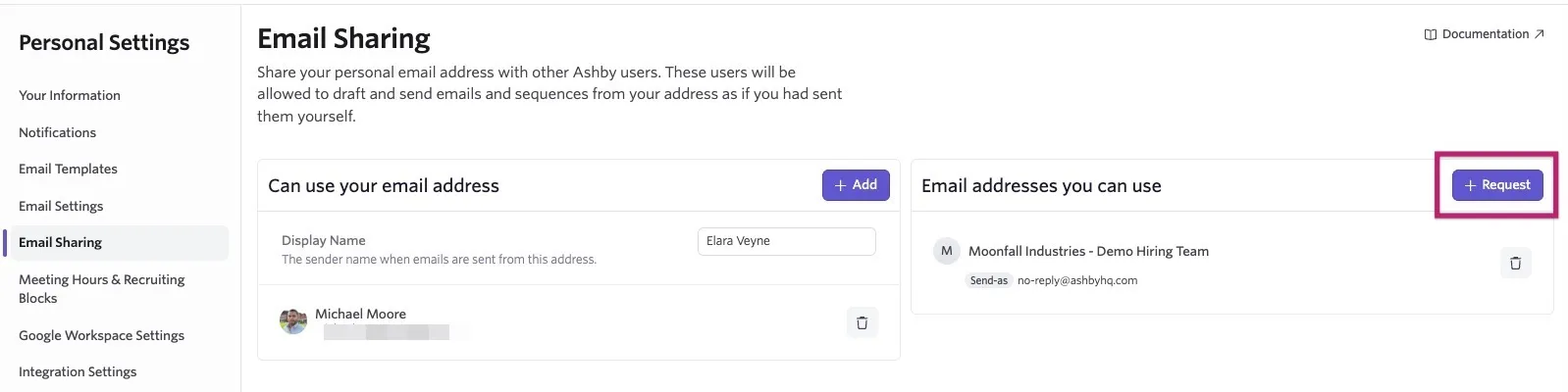The height and width of the screenshot is (392, 1568).
Task: Open Email Settings page
Action: tap(61, 206)
